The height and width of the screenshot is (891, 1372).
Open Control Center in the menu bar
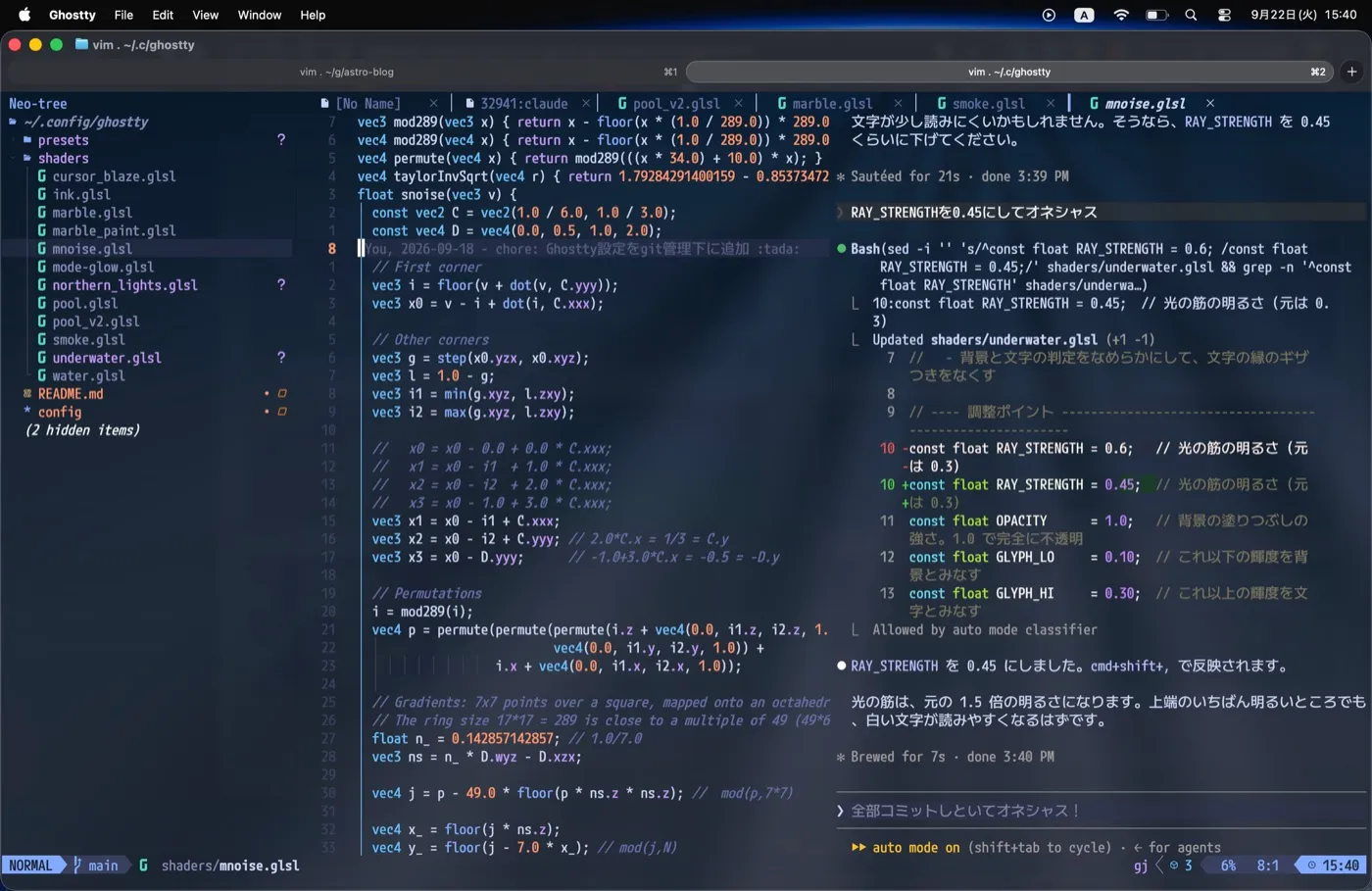point(1224,15)
